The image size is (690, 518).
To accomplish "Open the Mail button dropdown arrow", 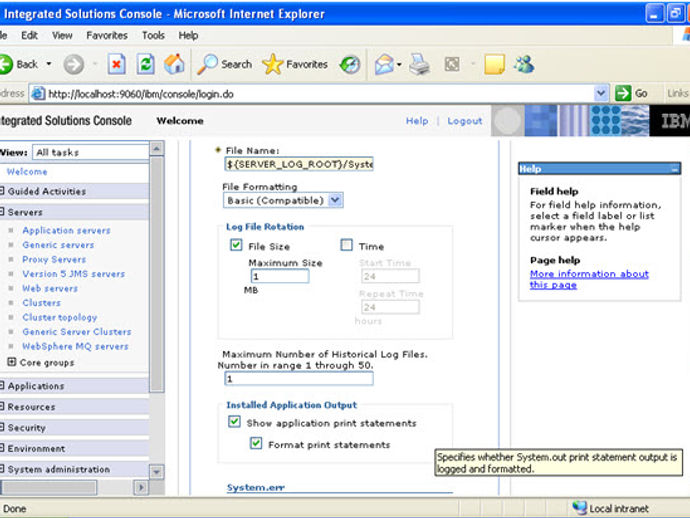I will point(399,65).
